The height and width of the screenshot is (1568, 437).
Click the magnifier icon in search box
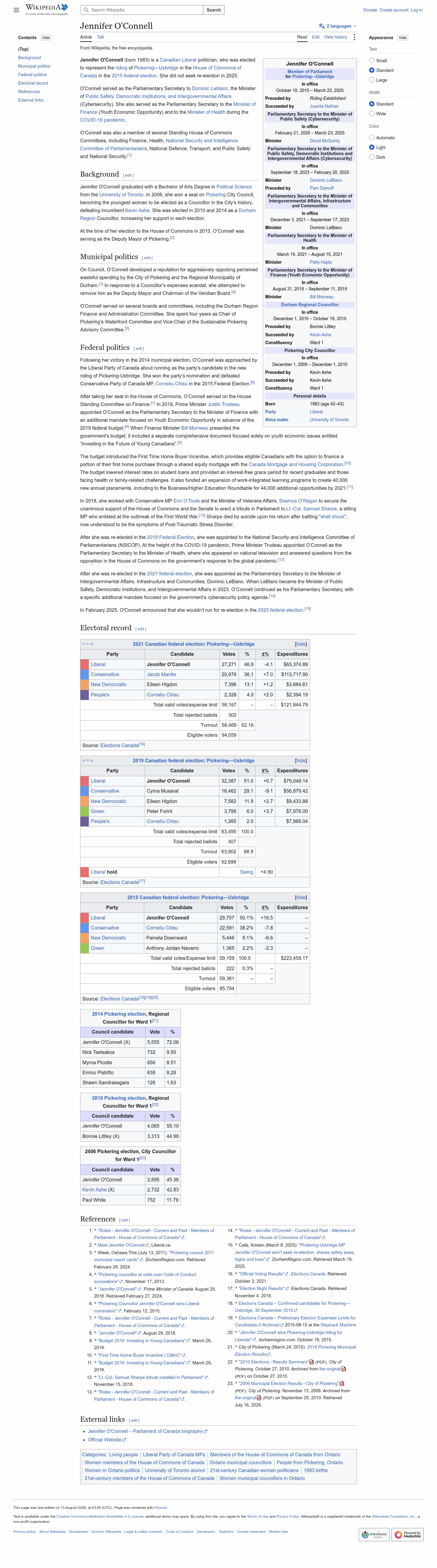coord(86,10)
